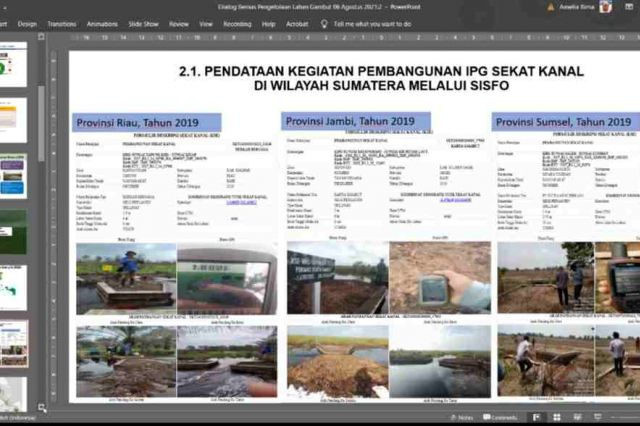The width and height of the screenshot is (640, 426).
Task: Open the blue coordinate hyperlink in Jambi form
Action: click(455, 200)
